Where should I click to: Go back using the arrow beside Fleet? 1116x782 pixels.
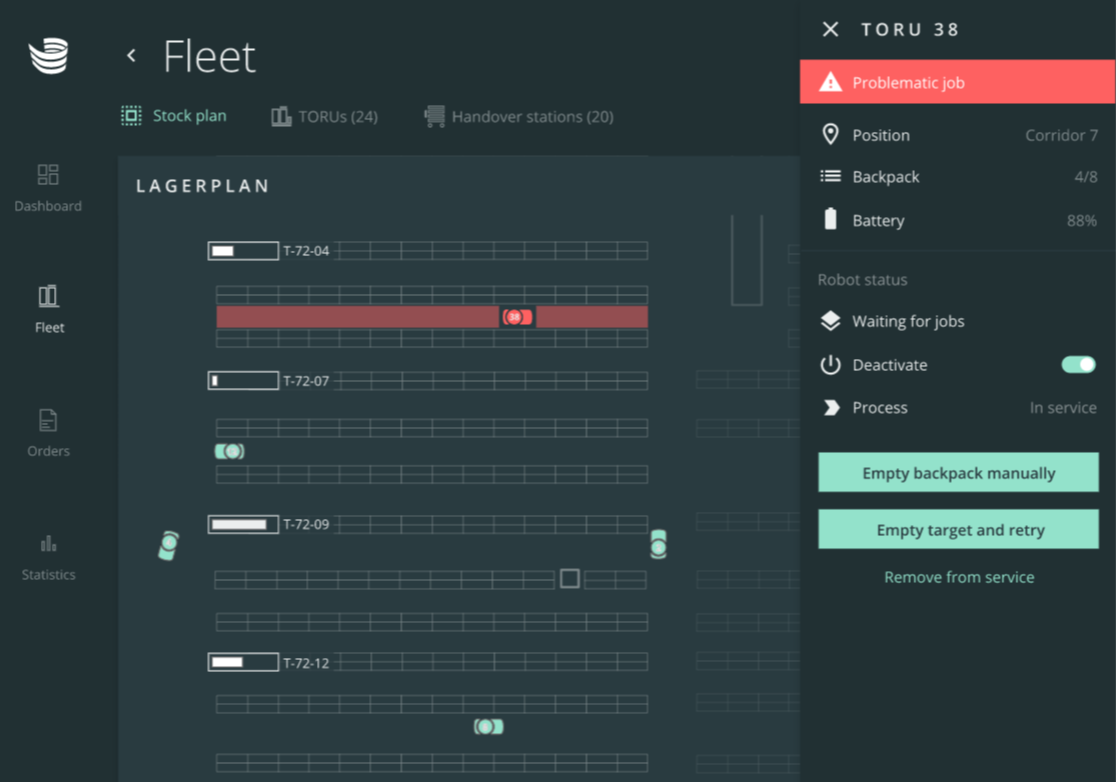click(x=131, y=56)
